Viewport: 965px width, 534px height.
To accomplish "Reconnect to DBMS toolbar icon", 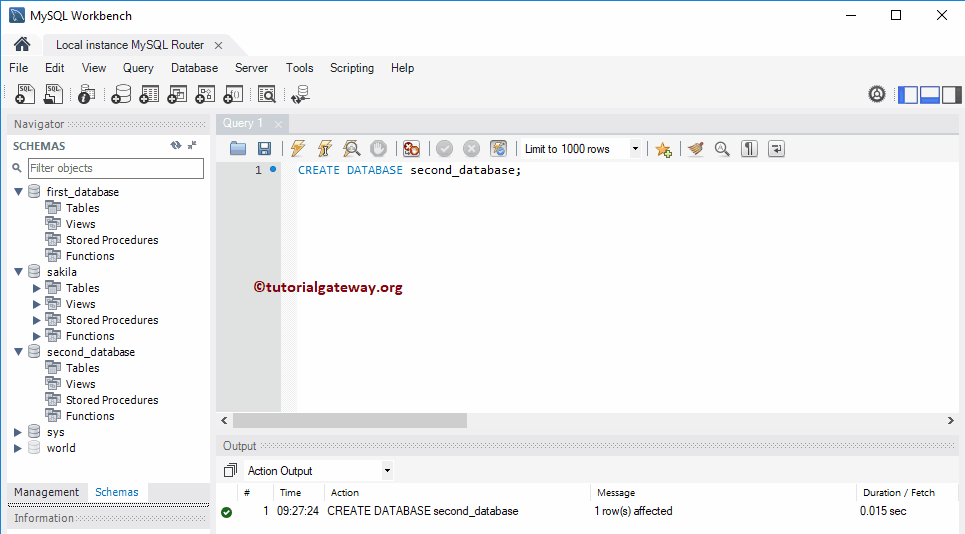I will point(300,94).
